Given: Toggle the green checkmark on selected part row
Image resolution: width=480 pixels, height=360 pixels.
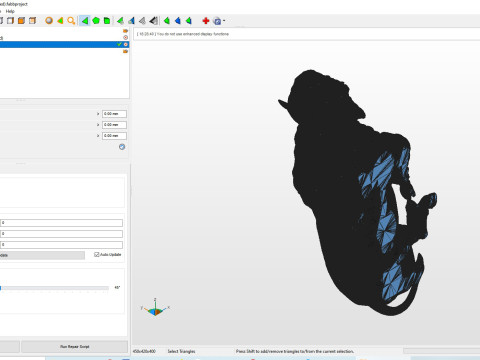Looking at the screenshot, I should click(x=119, y=44).
